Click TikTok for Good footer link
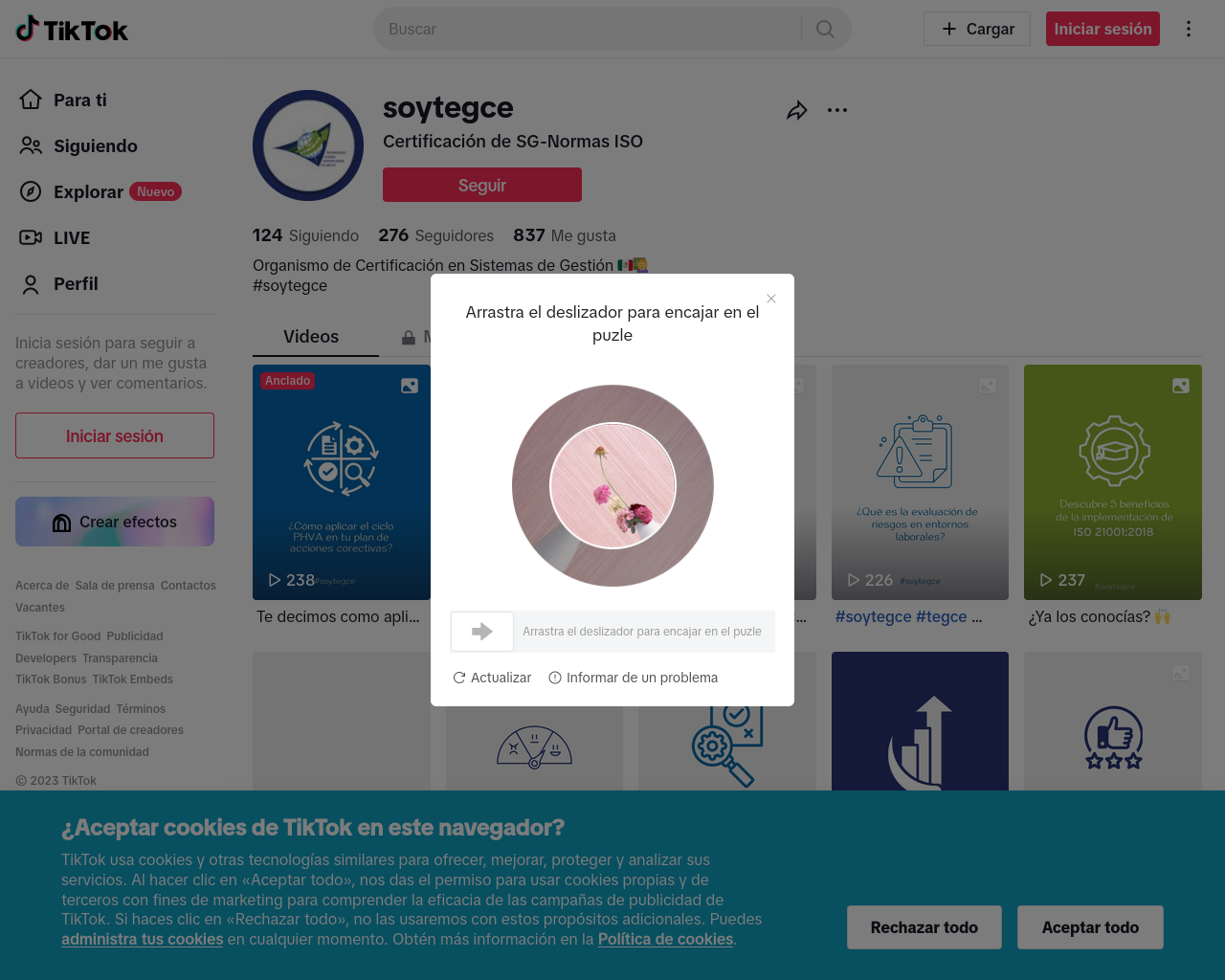 click(x=57, y=636)
